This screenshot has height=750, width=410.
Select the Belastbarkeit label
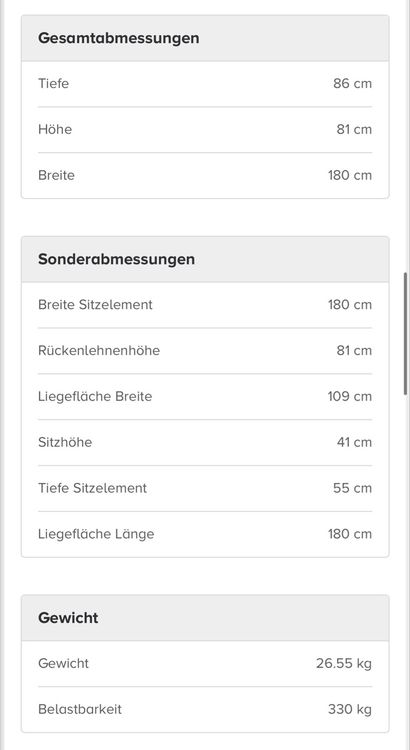pyautogui.click(x=80, y=709)
